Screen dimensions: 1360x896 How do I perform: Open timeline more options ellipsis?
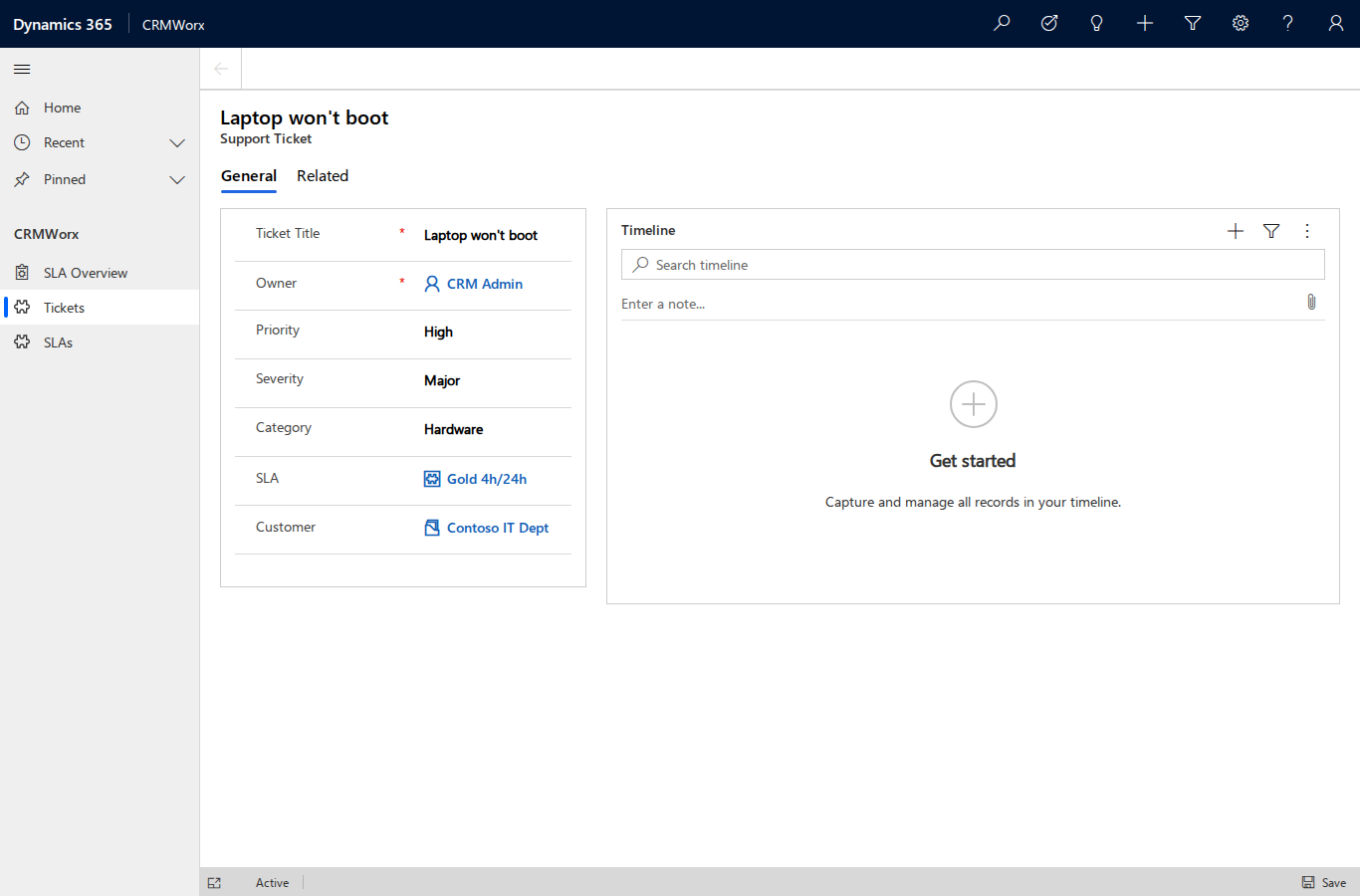click(x=1307, y=231)
